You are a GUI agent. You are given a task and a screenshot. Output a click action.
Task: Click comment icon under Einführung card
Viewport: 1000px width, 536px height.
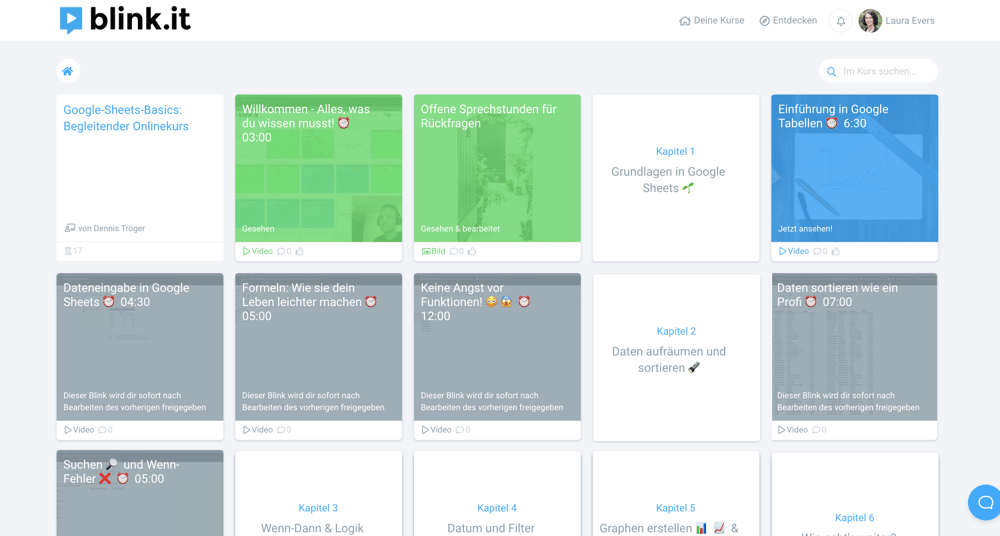(817, 251)
